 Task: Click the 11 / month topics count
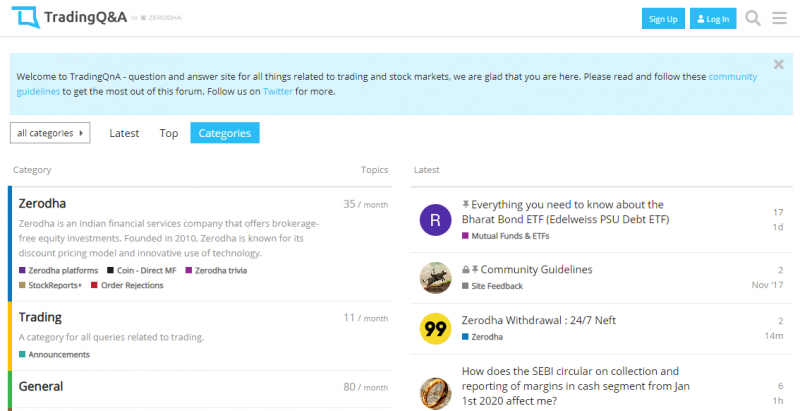pos(365,318)
